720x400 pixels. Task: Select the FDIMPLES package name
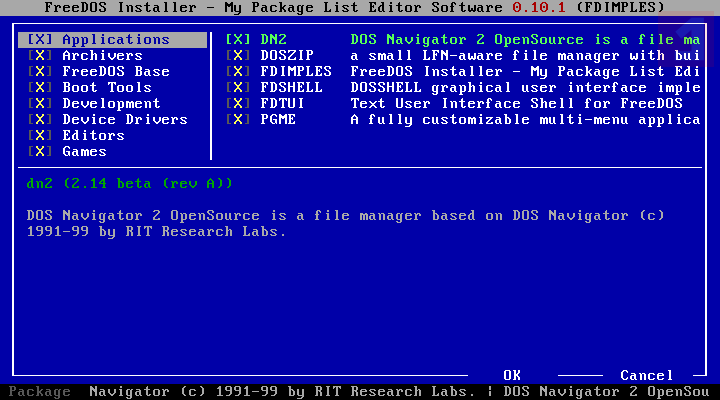tap(296, 72)
